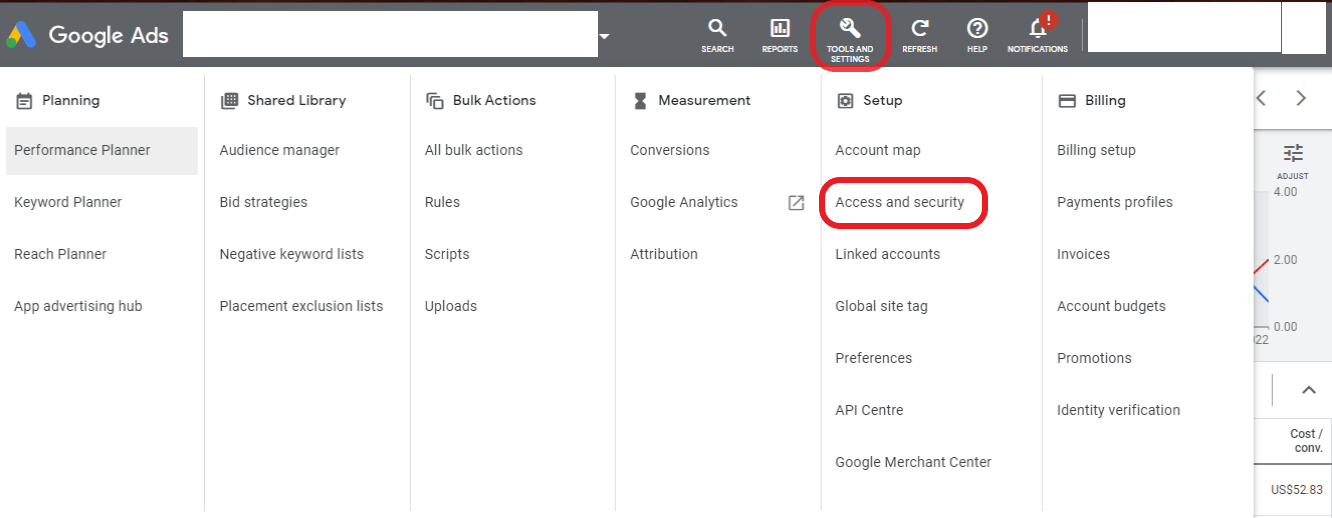The width and height of the screenshot is (1332, 518).
Task: Open Audience manager
Action: point(279,150)
